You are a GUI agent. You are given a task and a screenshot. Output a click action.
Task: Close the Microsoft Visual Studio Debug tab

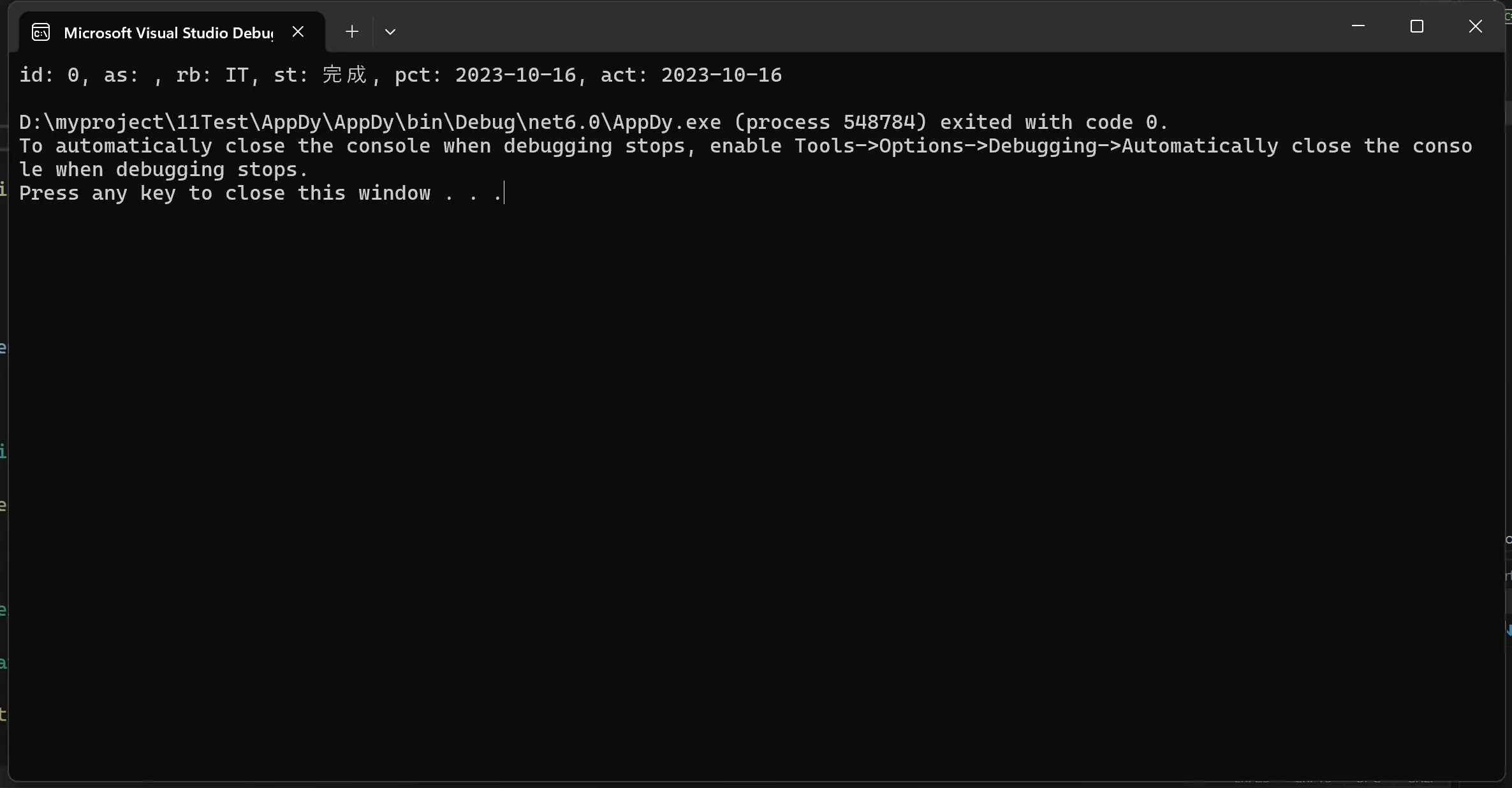(x=298, y=32)
